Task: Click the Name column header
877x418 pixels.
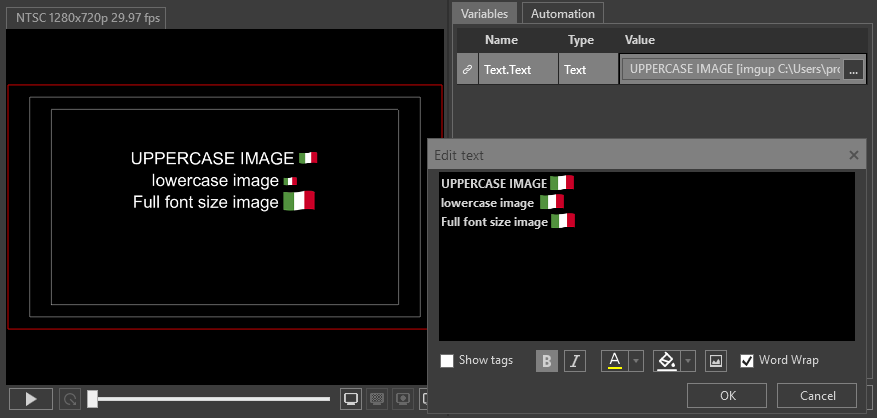Action: 501,40
